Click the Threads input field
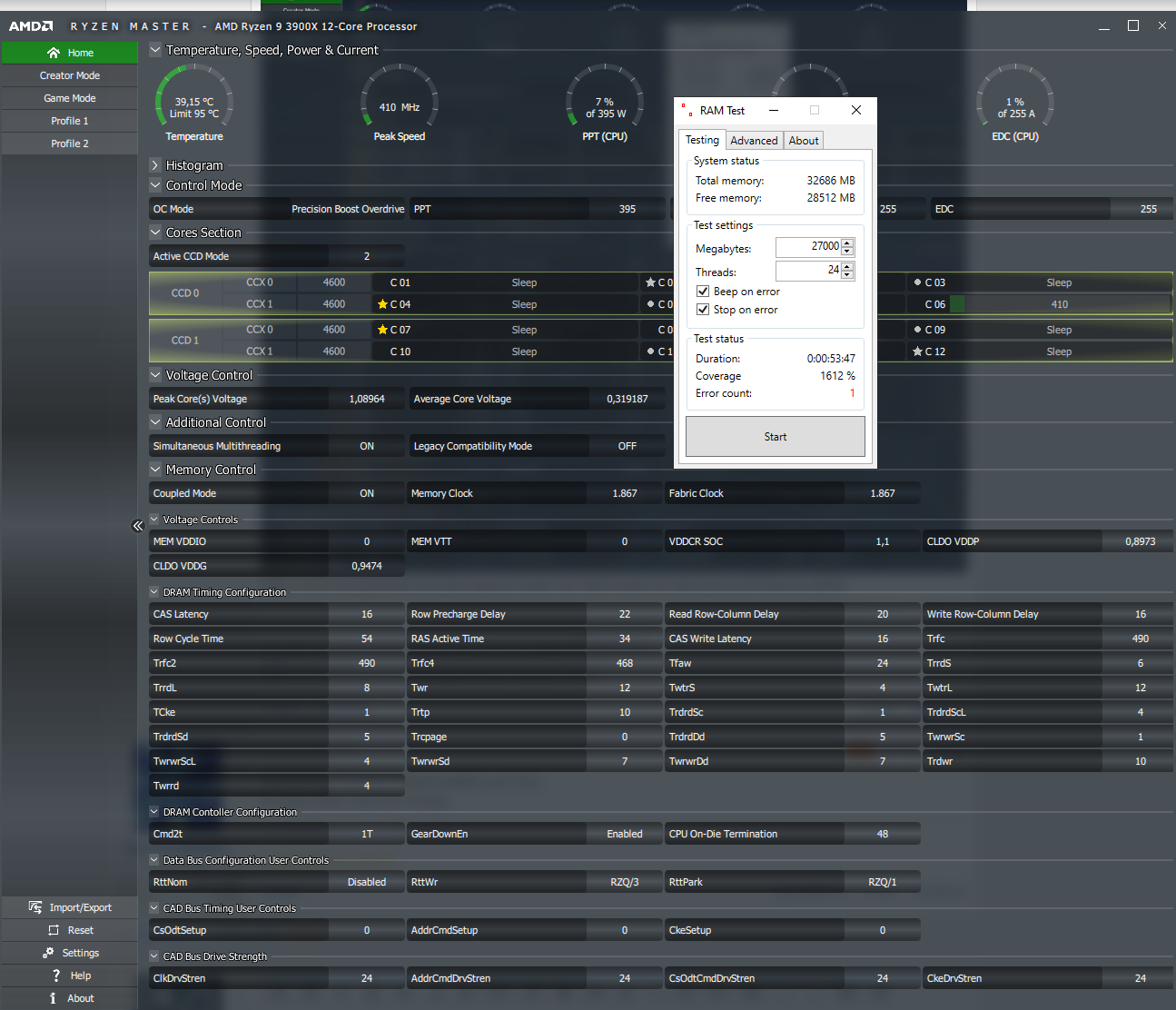Image resolution: width=1176 pixels, height=1010 pixels. click(x=808, y=271)
